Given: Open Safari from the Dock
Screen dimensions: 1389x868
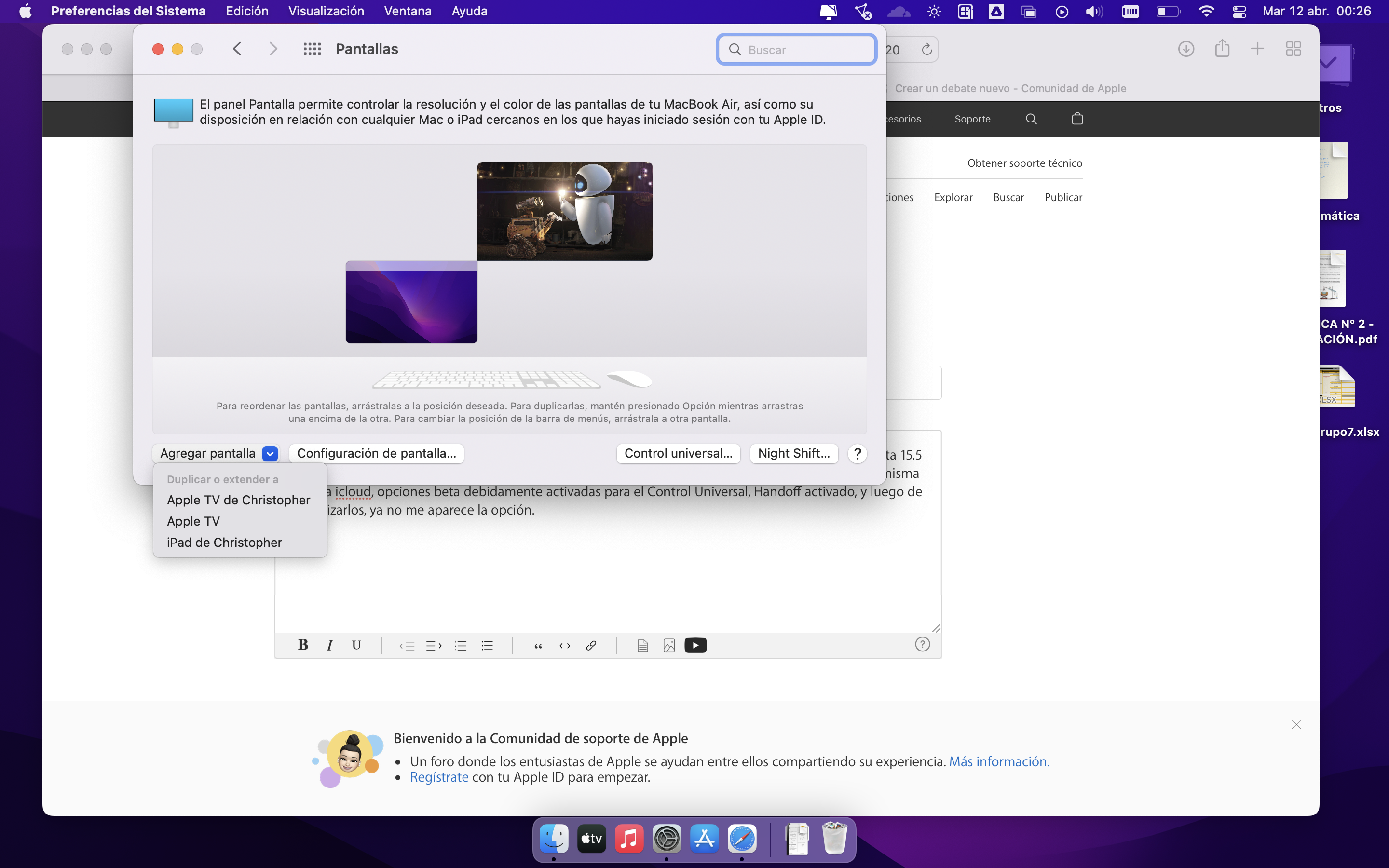Looking at the screenshot, I should (x=742, y=839).
